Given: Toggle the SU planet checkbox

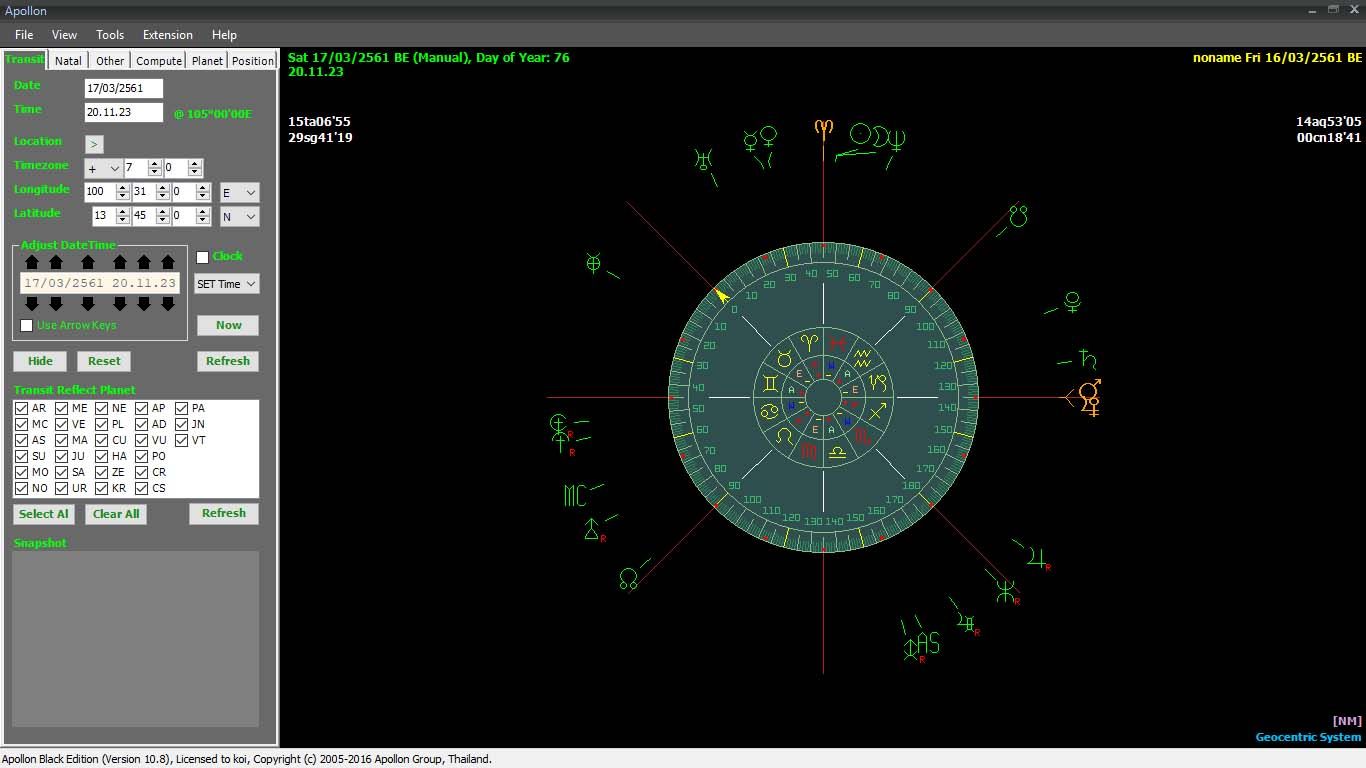Looking at the screenshot, I should pos(22,456).
